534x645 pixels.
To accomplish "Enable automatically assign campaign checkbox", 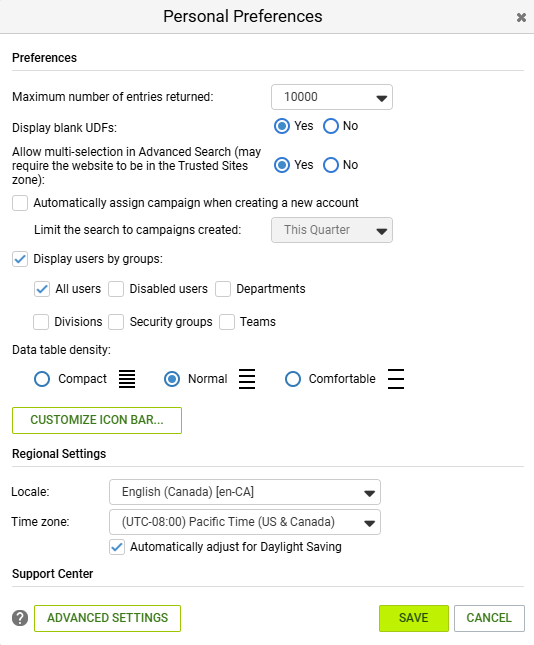I will click(20, 203).
